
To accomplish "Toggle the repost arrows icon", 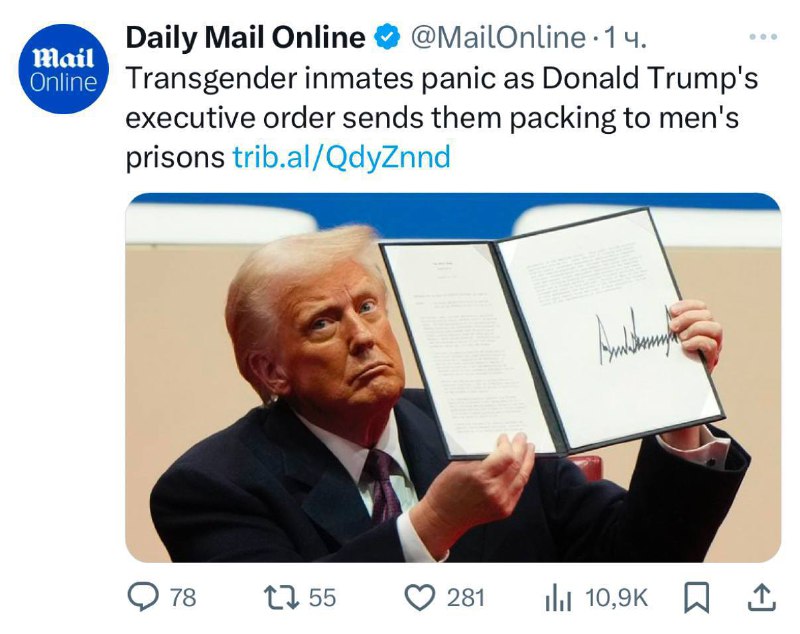I will tap(282, 597).
